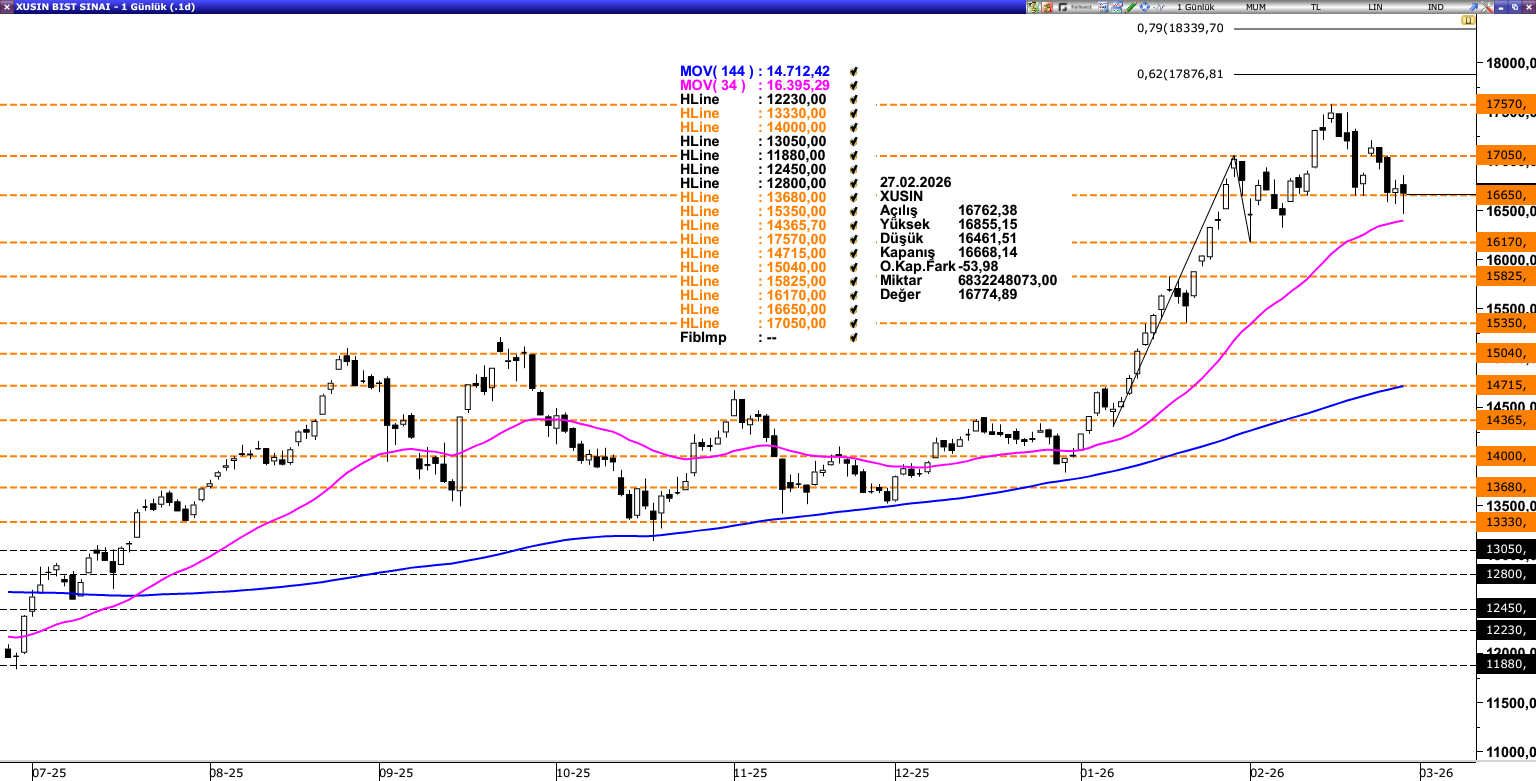Click the waveform indicator icon in title bar

[1159, 7]
